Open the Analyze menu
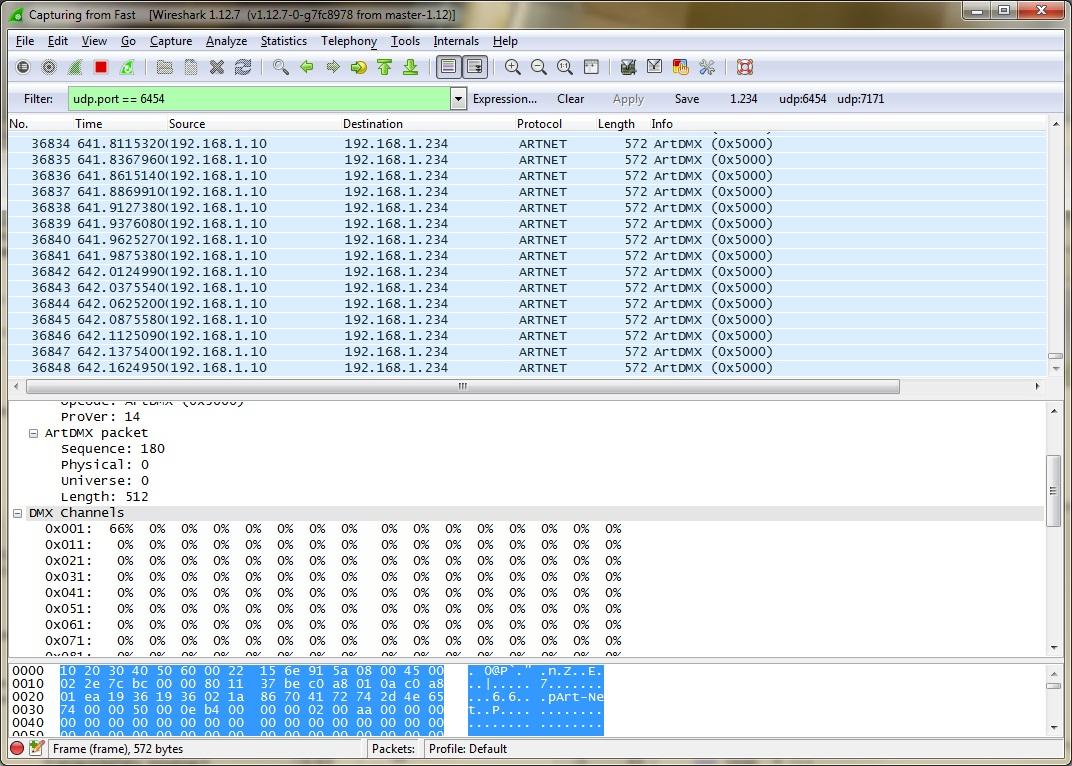 click(226, 41)
